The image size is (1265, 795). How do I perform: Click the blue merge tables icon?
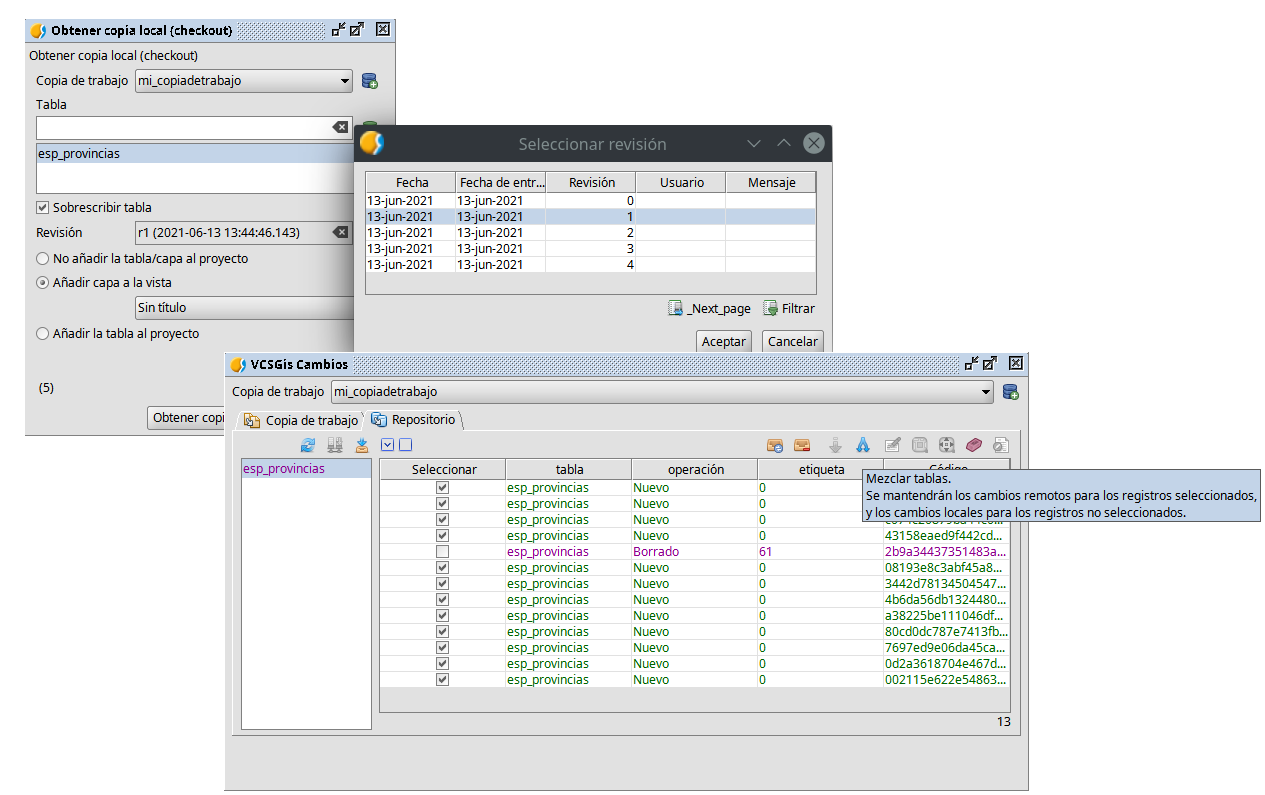tap(862, 445)
